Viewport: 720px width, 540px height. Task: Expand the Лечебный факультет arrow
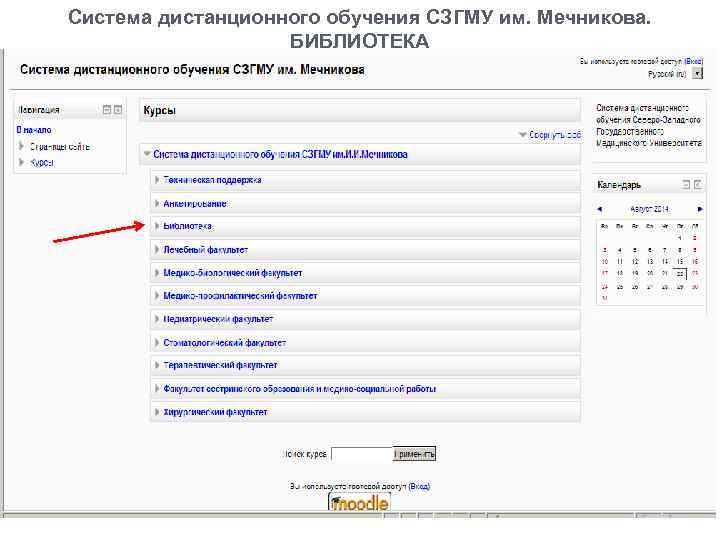point(157,250)
